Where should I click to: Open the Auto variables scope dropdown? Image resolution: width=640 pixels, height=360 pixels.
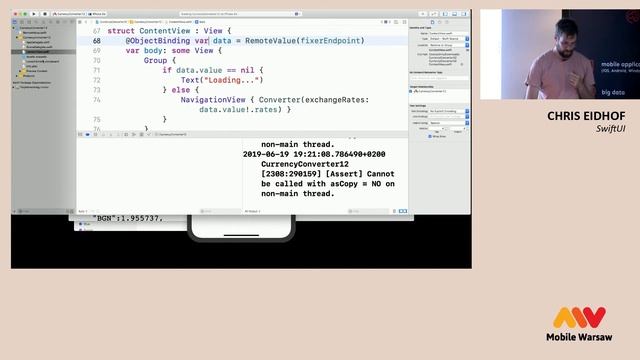pyautogui.click(x=82, y=211)
